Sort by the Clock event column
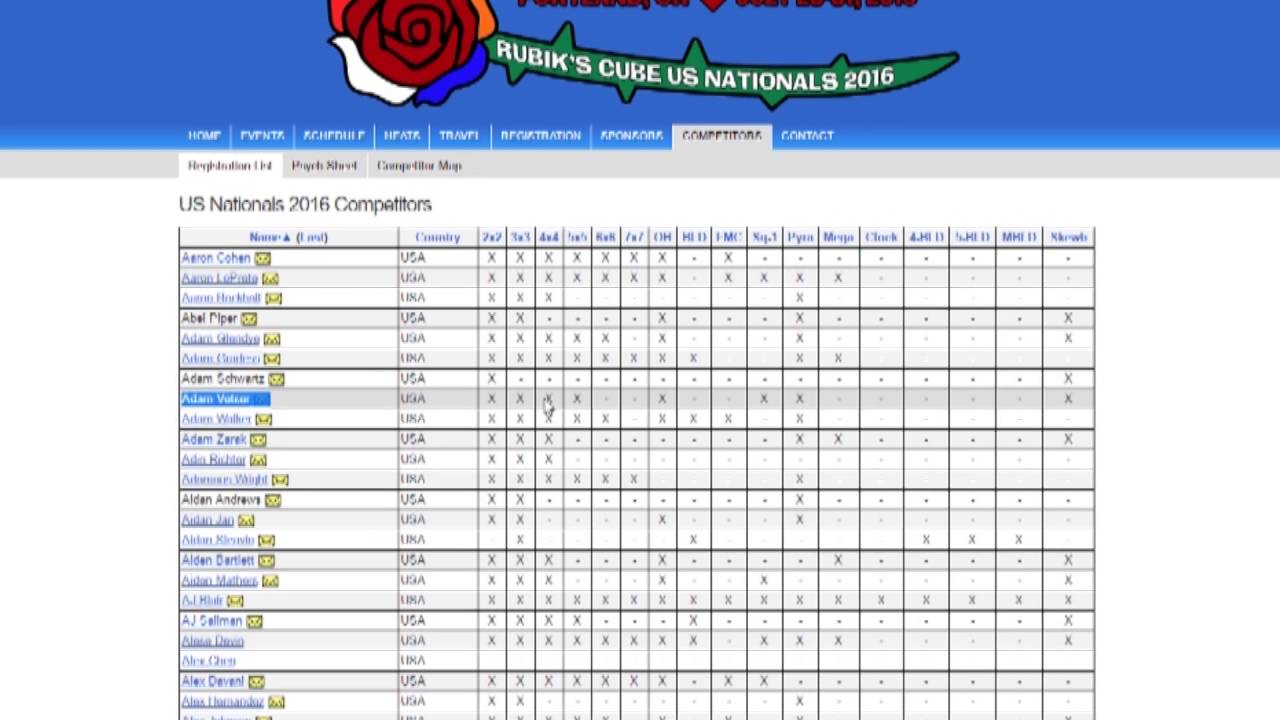1280x720 pixels. (x=881, y=237)
